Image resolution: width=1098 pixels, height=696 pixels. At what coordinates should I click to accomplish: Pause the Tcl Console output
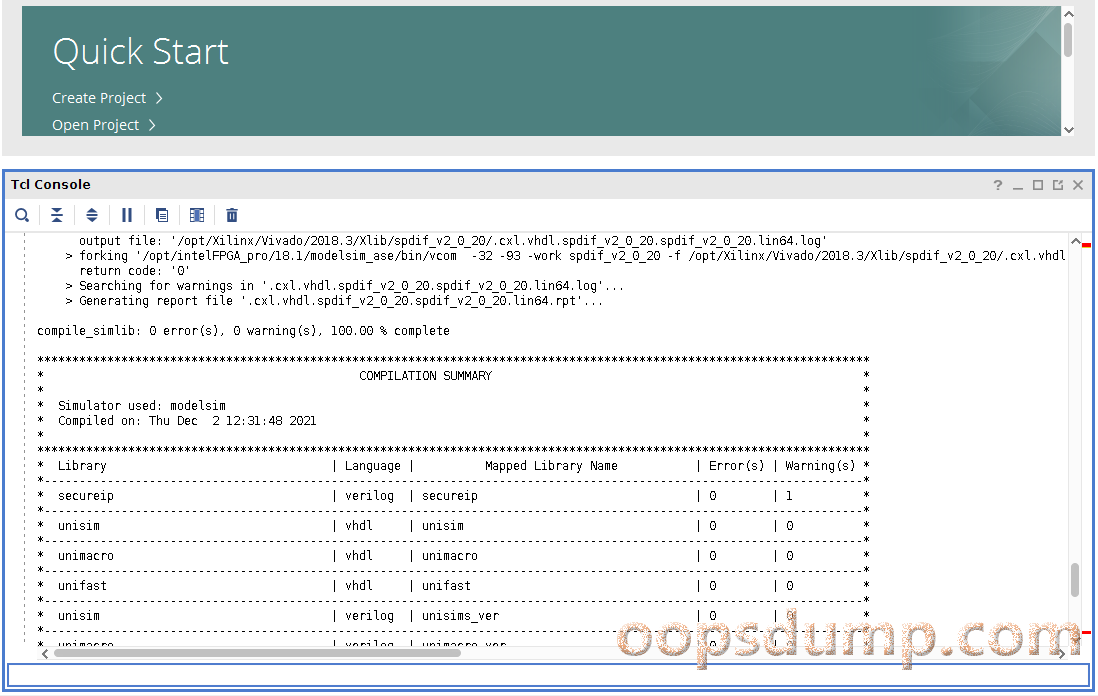point(127,215)
